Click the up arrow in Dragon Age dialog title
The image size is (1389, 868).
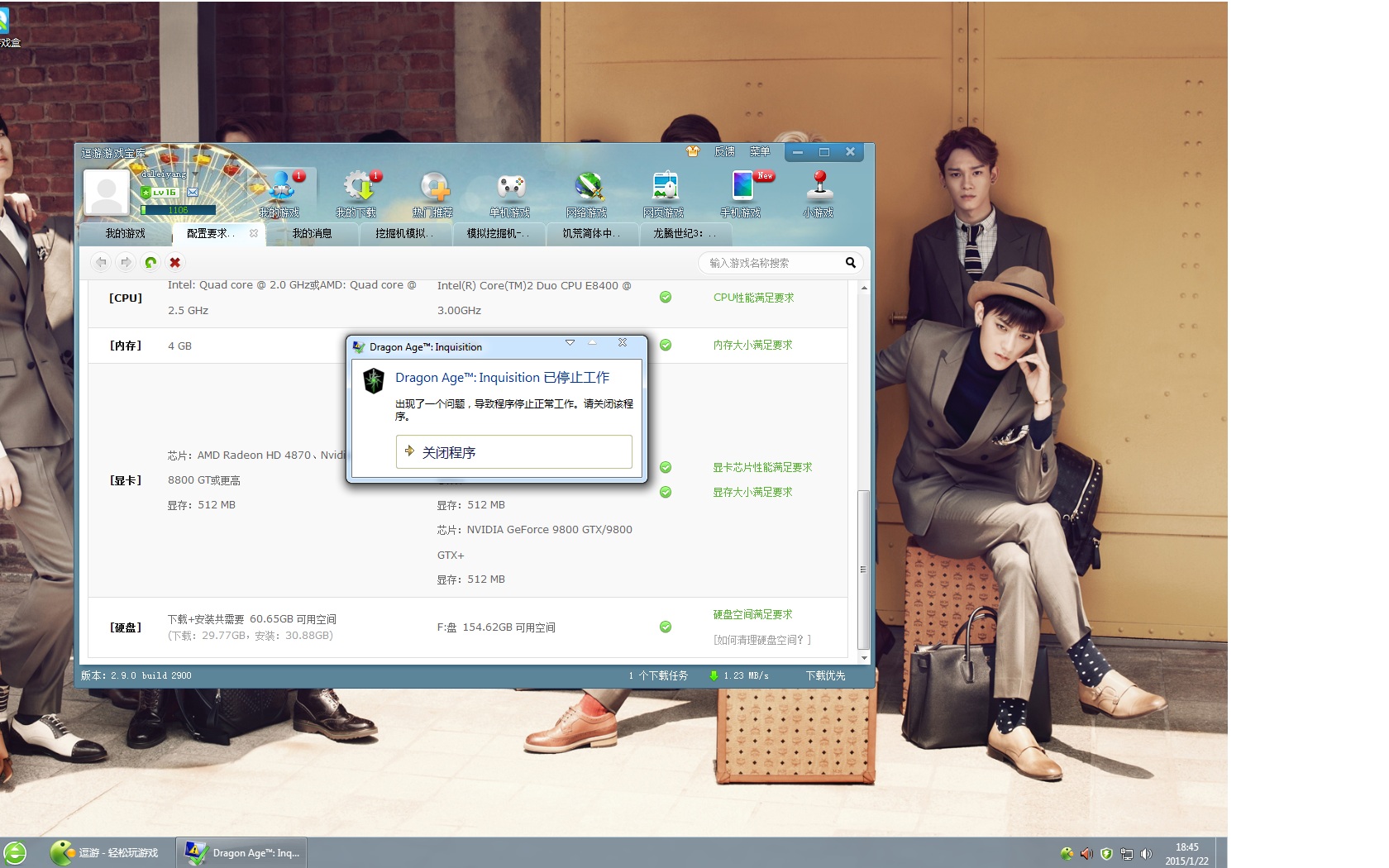(592, 343)
